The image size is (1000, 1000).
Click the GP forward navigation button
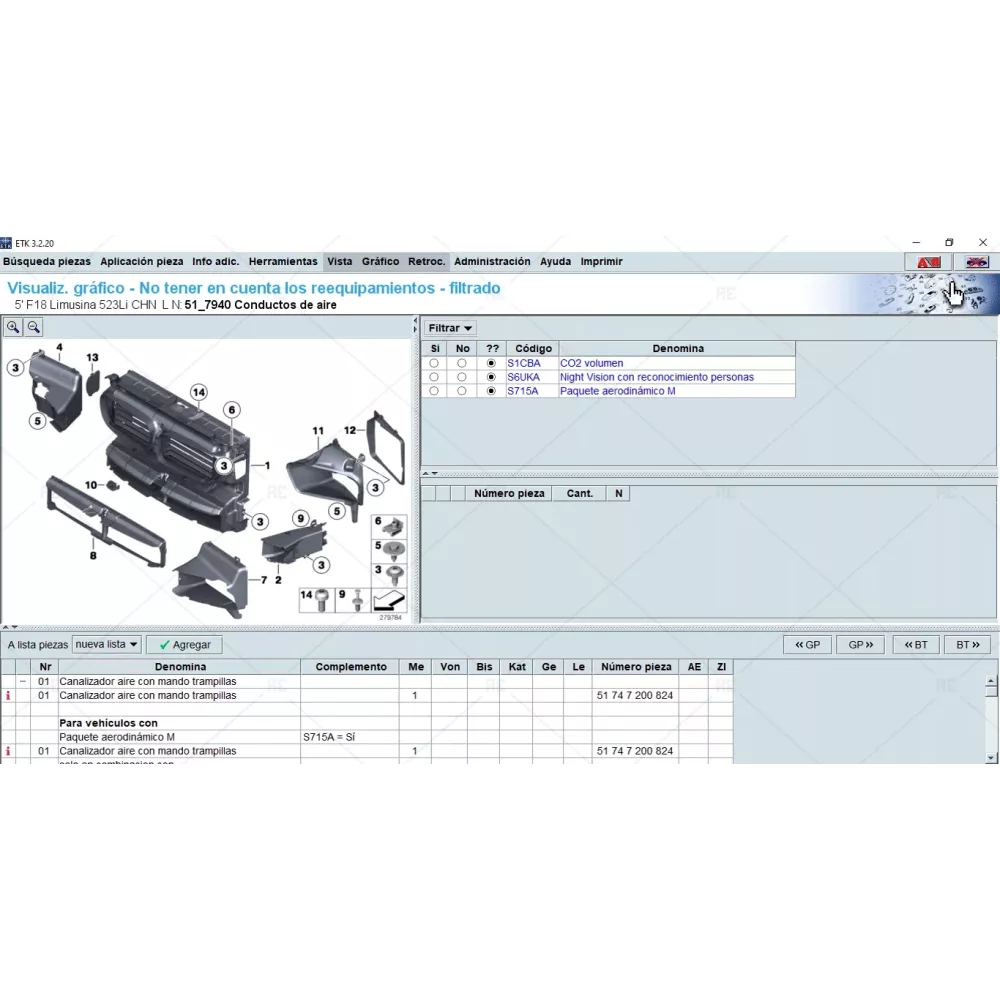[x=861, y=645]
